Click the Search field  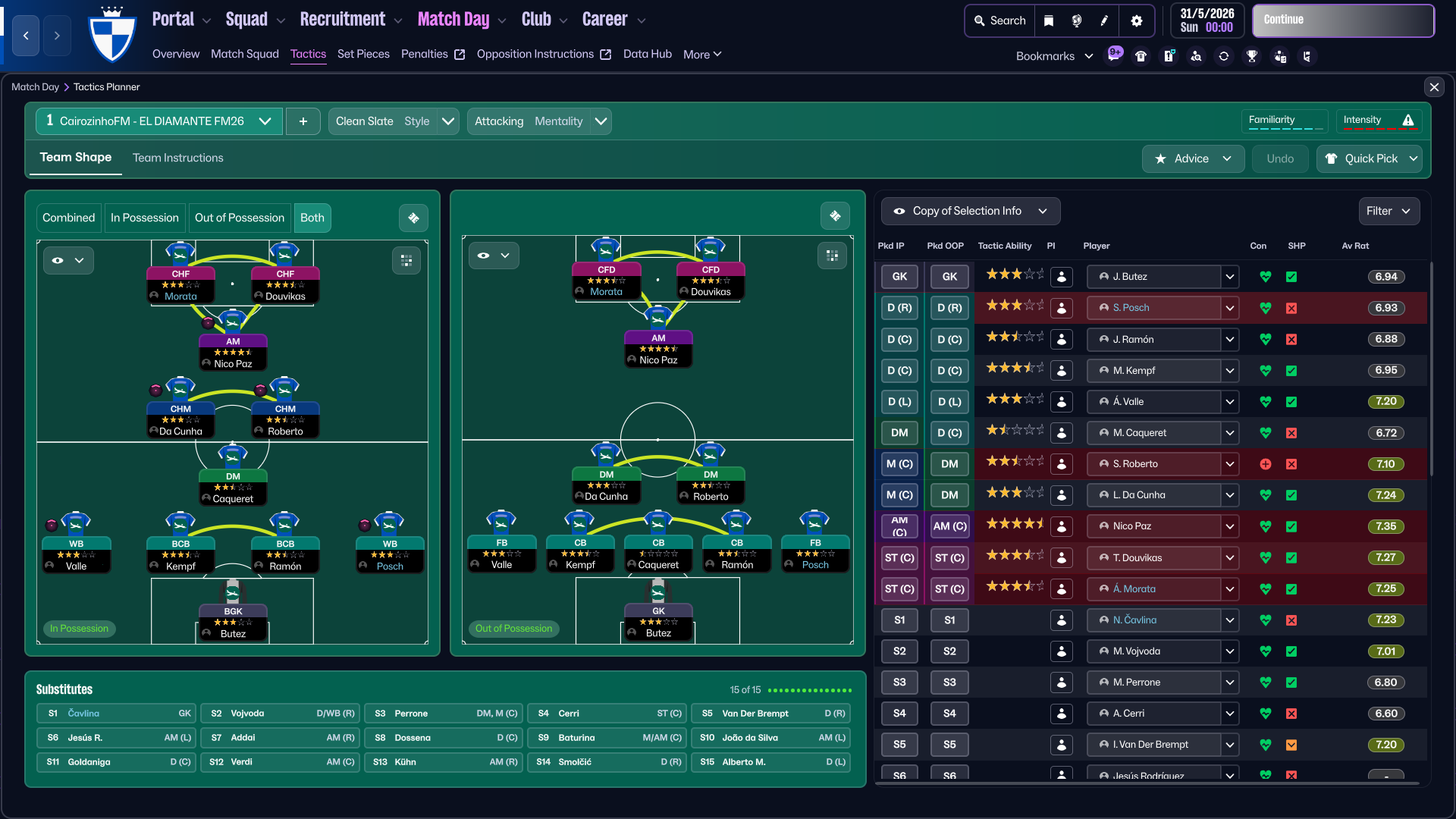click(999, 20)
